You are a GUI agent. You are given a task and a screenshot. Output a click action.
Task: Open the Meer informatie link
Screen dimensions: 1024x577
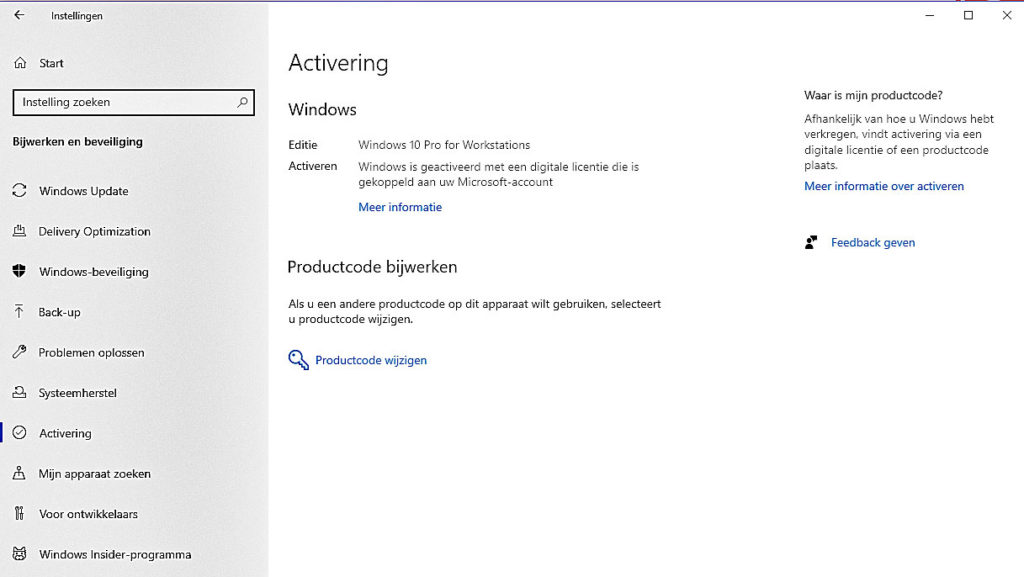[400, 207]
